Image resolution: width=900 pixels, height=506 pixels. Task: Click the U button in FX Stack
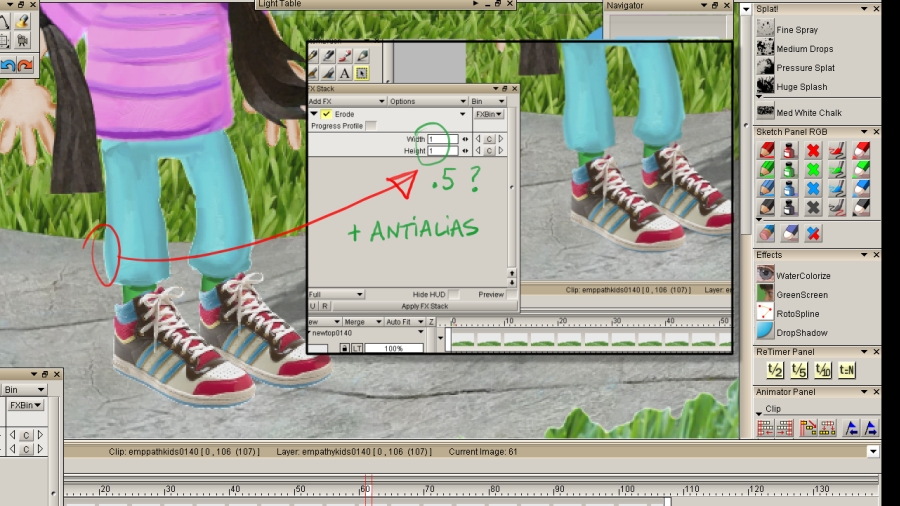pyautogui.click(x=313, y=306)
